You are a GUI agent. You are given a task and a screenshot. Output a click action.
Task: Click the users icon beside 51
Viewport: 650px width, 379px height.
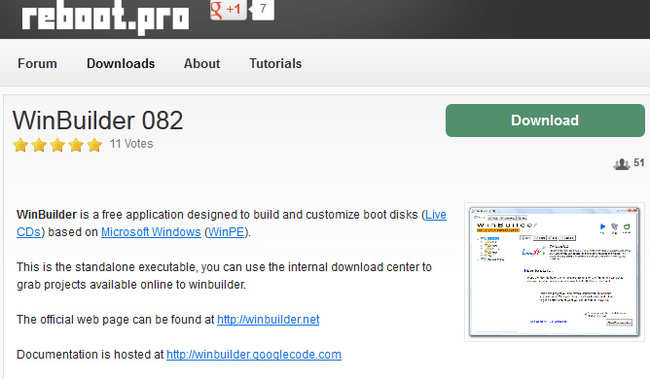tap(621, 164)
